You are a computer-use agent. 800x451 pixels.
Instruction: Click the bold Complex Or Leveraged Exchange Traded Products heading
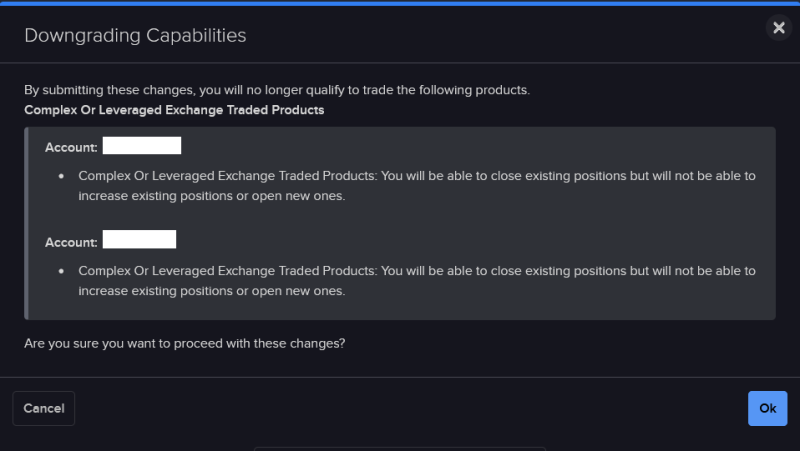point(174,110)
